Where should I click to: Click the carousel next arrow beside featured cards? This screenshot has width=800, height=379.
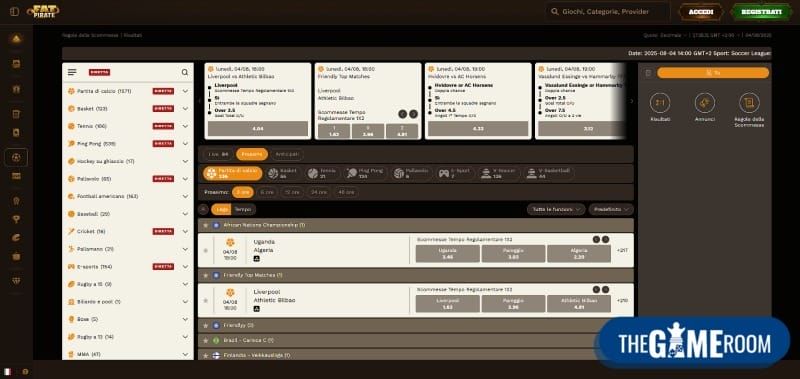click(x=632, y=101)
